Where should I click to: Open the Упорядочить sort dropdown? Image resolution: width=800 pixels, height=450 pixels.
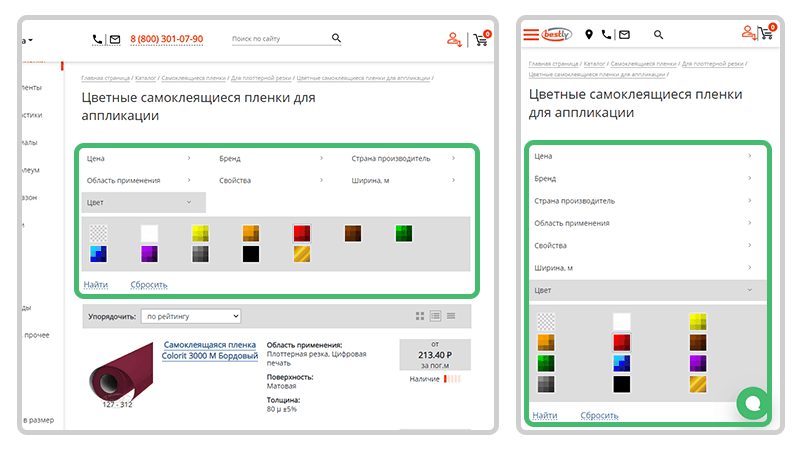[x=191, y=316]
